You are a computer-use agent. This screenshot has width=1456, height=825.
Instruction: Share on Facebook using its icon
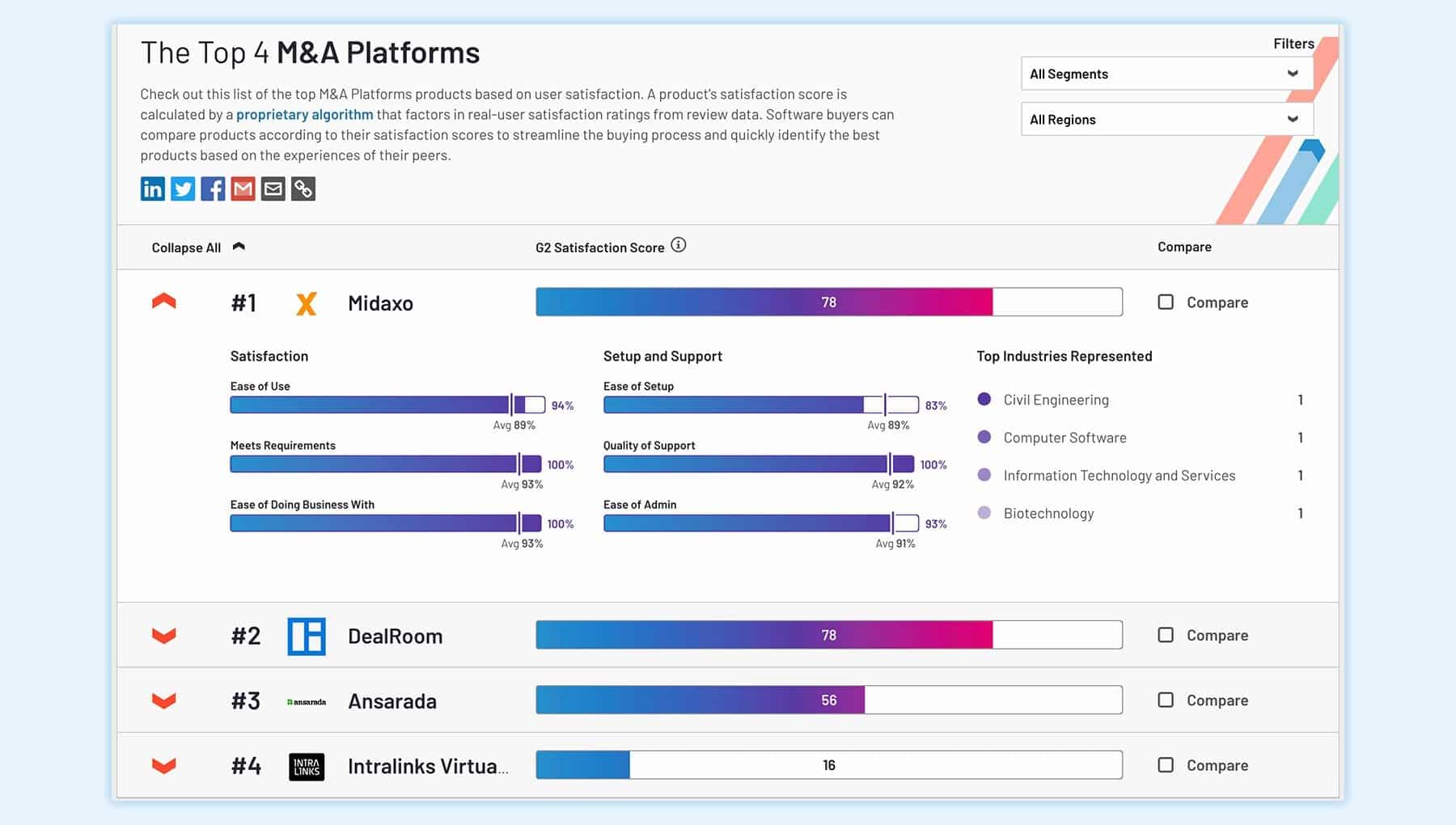pyautogui.click(x=213, y=189)
